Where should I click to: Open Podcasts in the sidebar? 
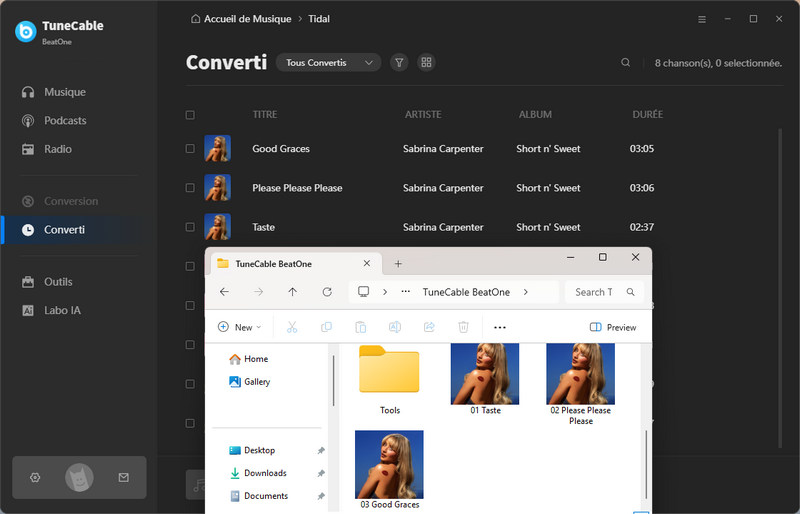pos(65,121)
